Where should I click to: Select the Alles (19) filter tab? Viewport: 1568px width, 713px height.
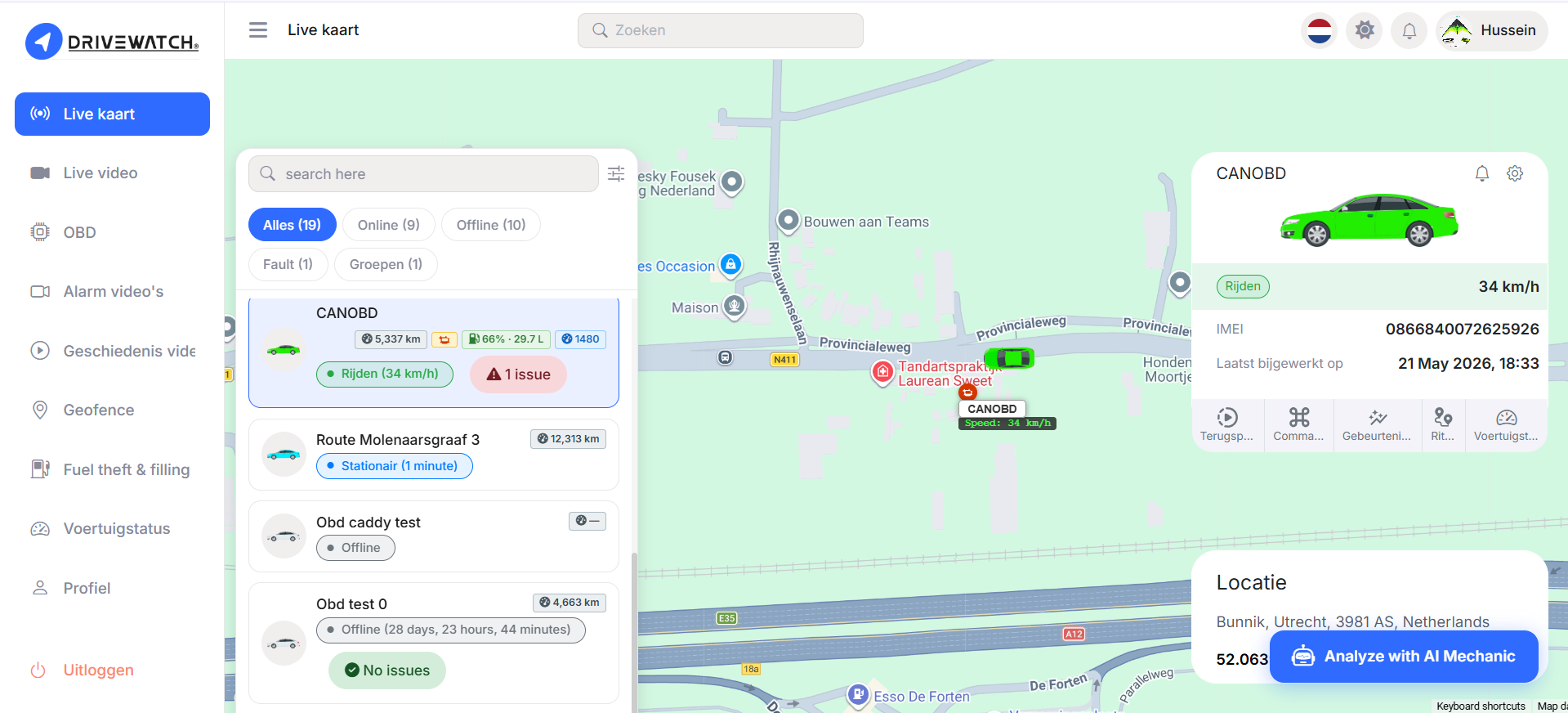click(292, 225)
